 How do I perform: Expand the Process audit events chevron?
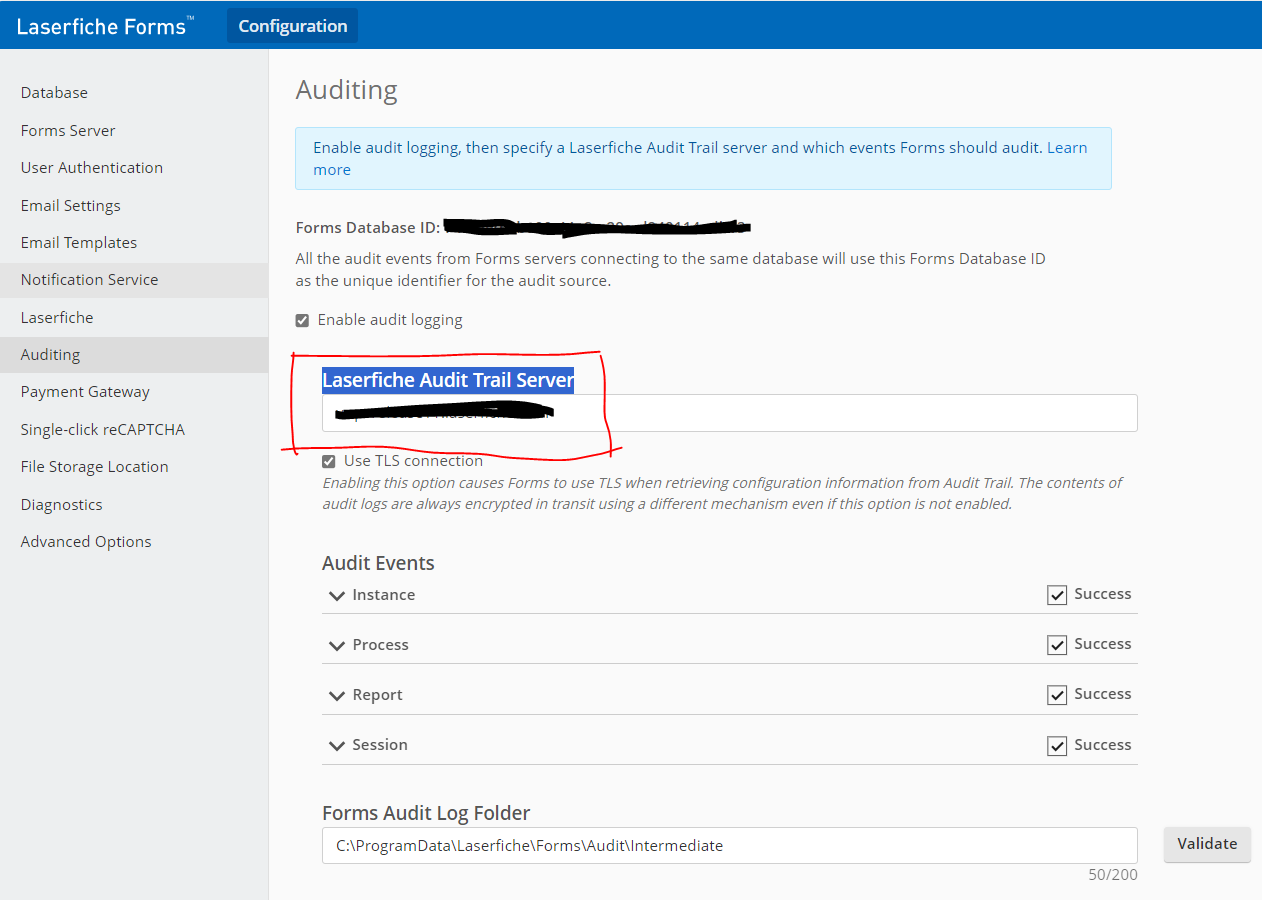pos(337,646)
